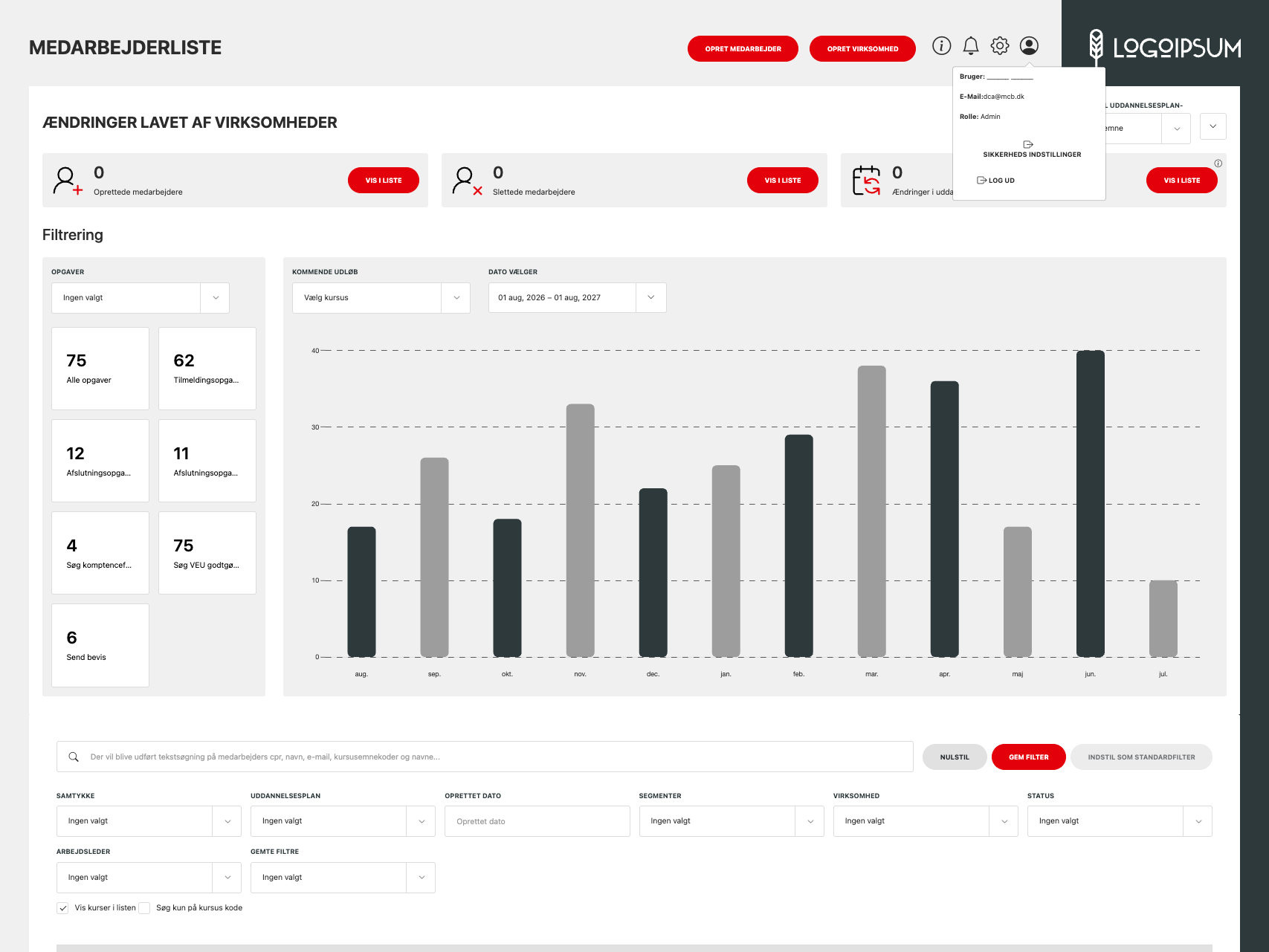Expand the Samtykke dropdown

[149, 821]
